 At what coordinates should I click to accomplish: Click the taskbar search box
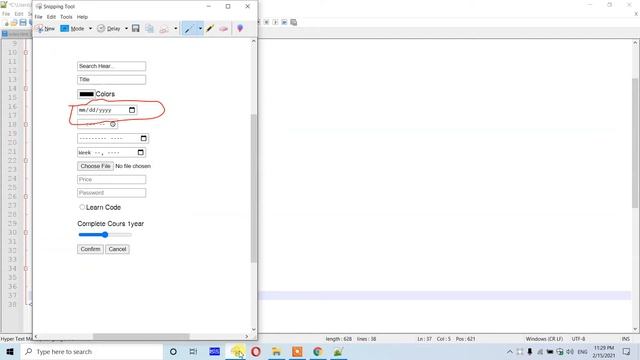(91, 351)
